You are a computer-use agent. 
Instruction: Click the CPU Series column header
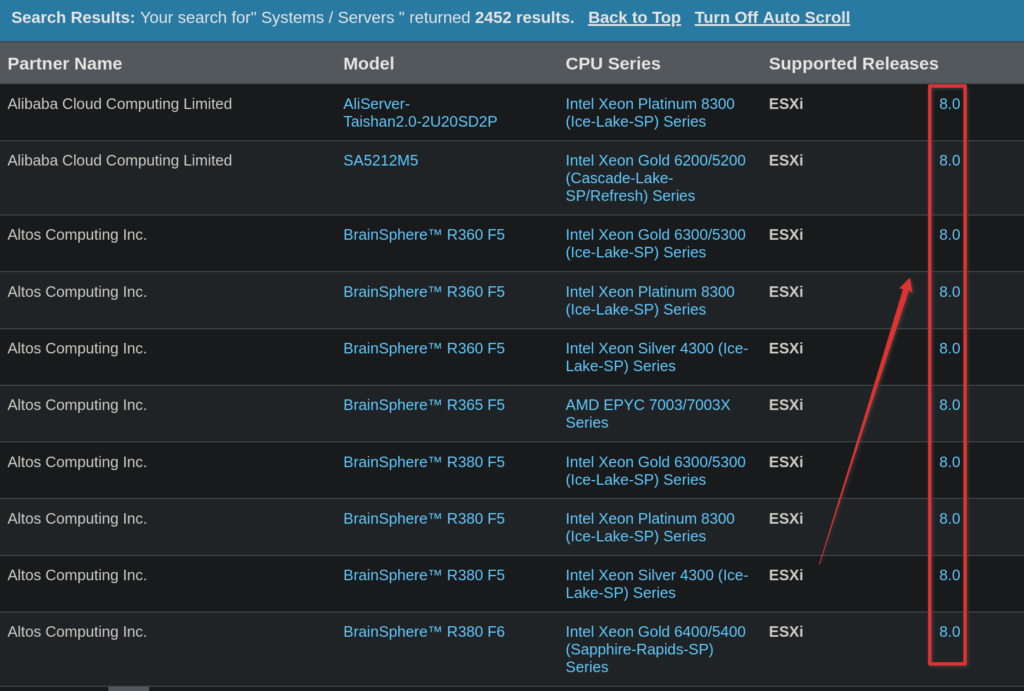pos(613,64)
